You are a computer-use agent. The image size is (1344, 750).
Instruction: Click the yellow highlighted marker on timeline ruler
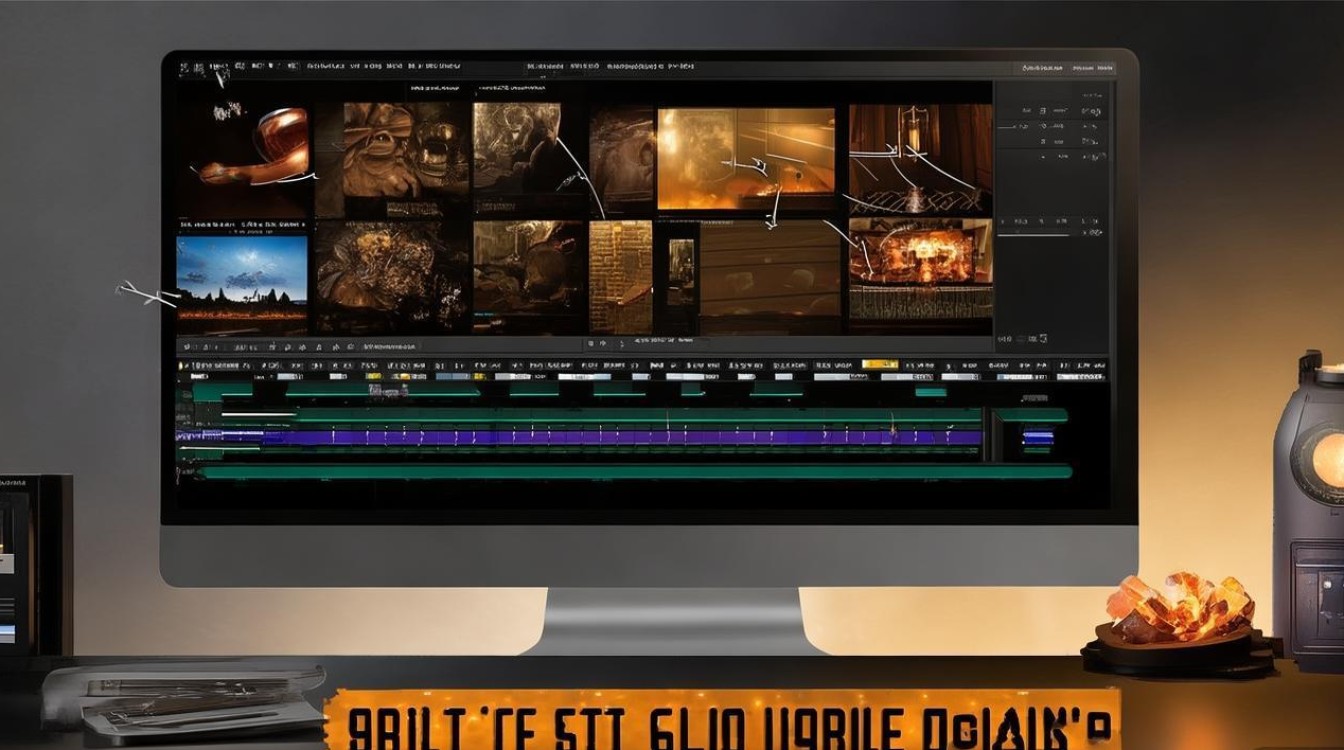pyautogui.click(x=880, y=364)
